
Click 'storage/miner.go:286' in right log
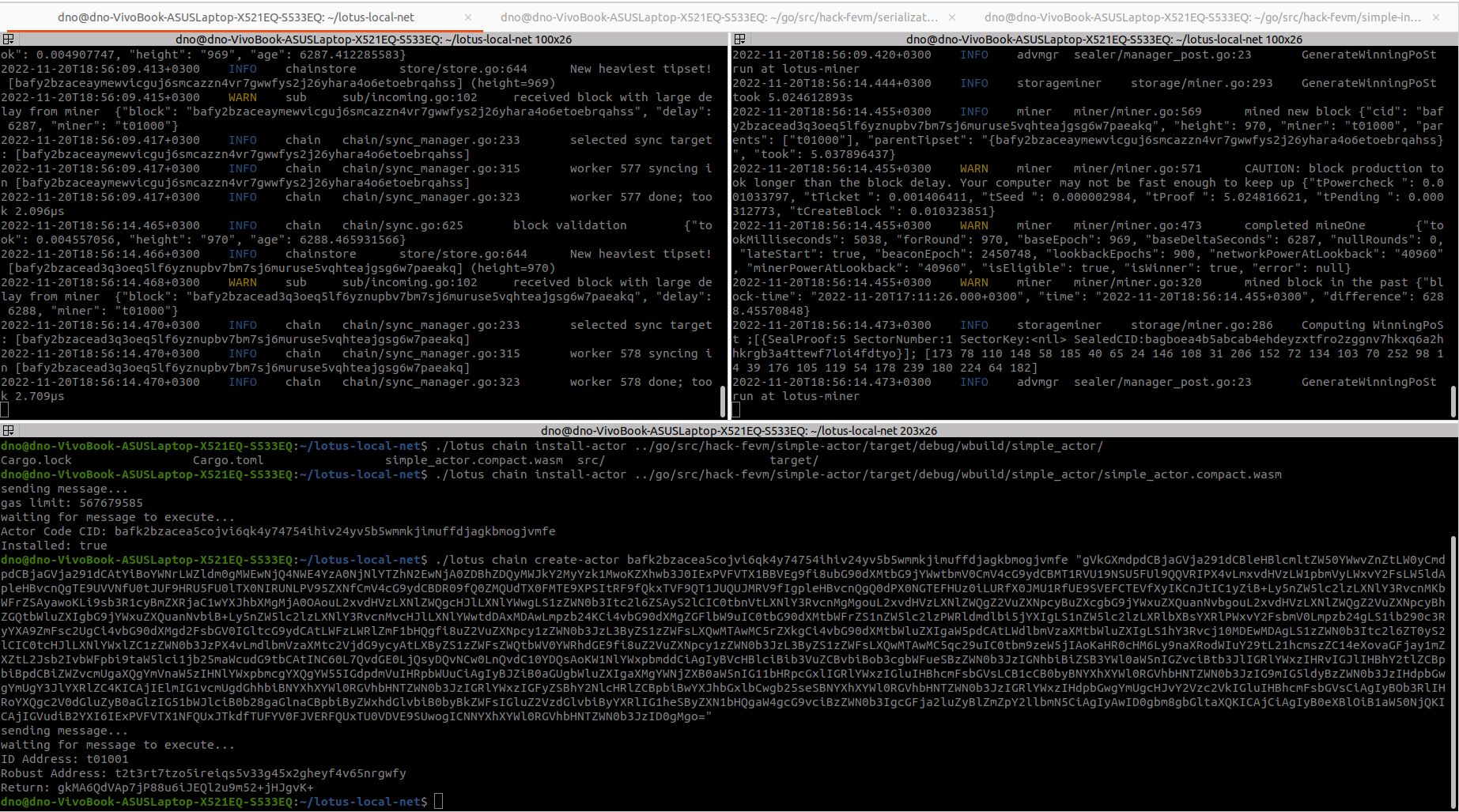(1201, 325)
